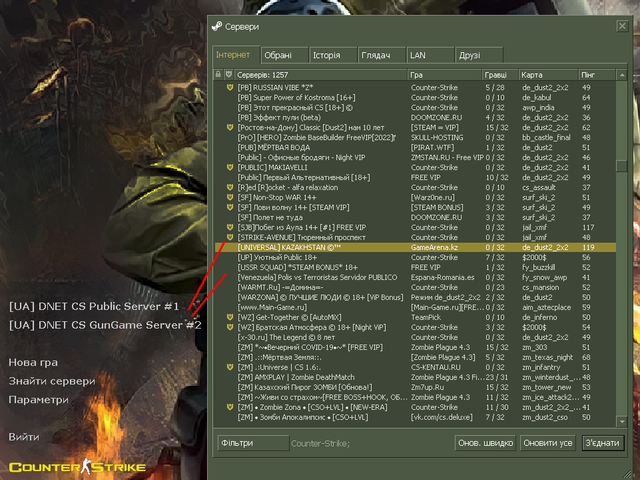Sort servers by Гра column
Image resolution: width=640 pixels, height=480 pixels.
tap(444, 75)
